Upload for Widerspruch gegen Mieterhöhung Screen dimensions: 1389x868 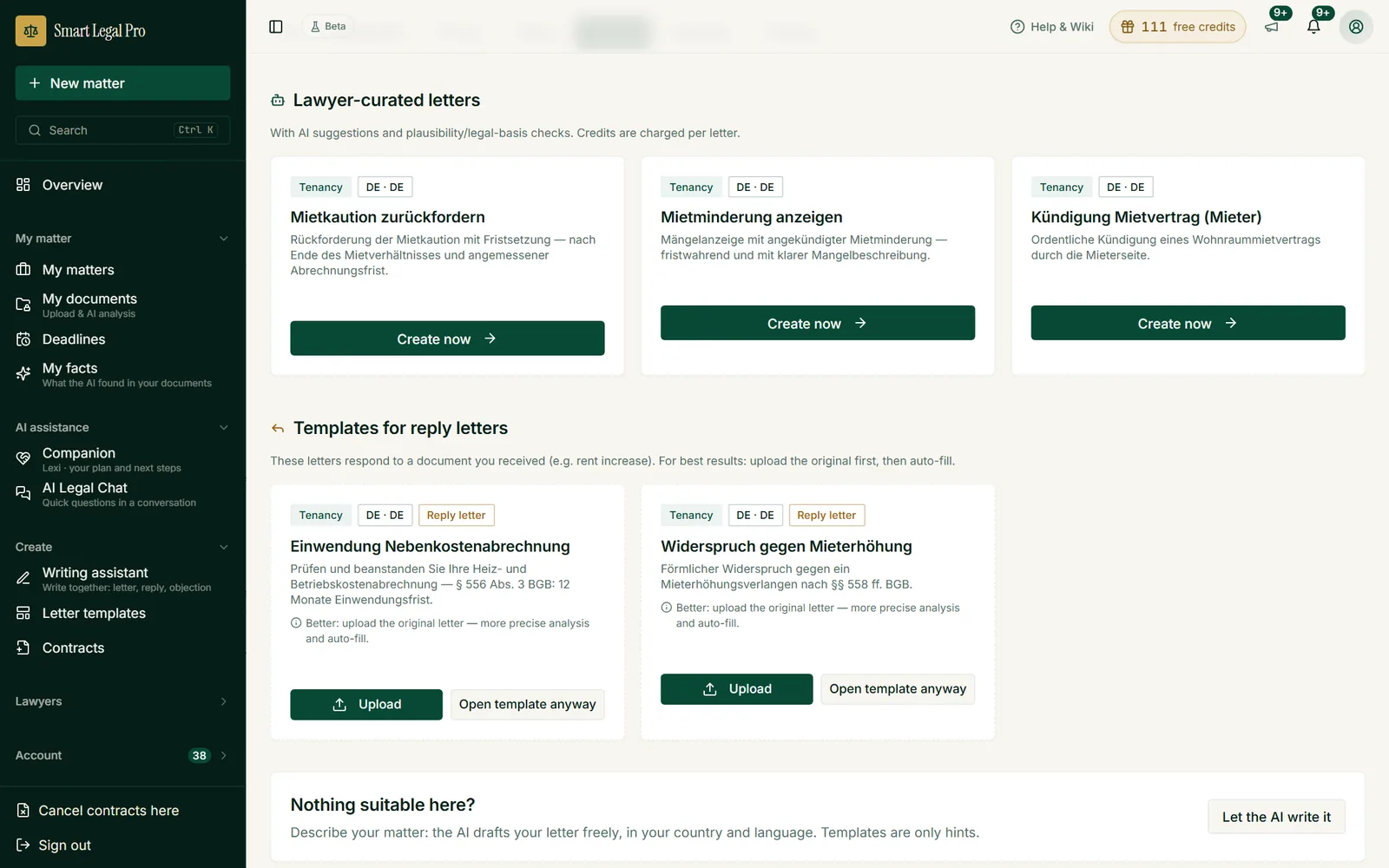pos(737,689)
